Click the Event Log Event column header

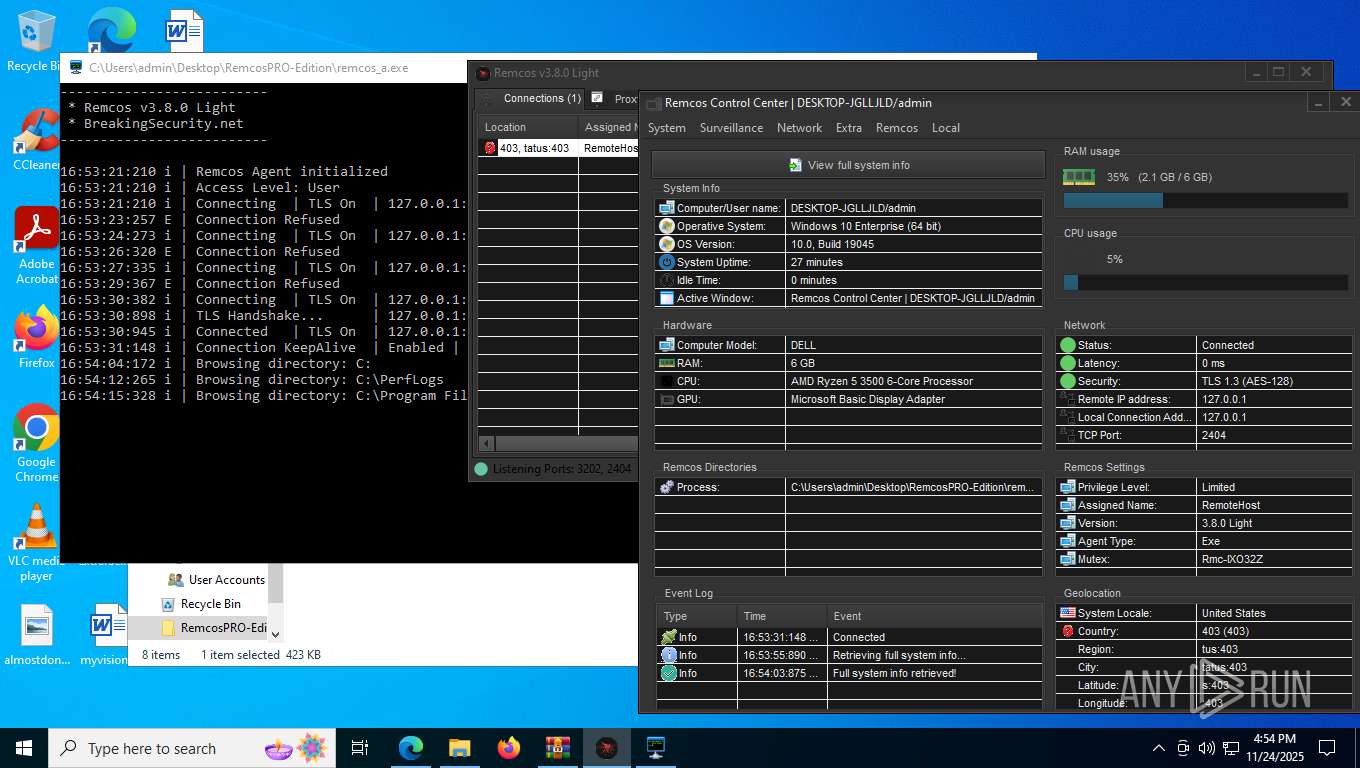[x=935, y=616]
